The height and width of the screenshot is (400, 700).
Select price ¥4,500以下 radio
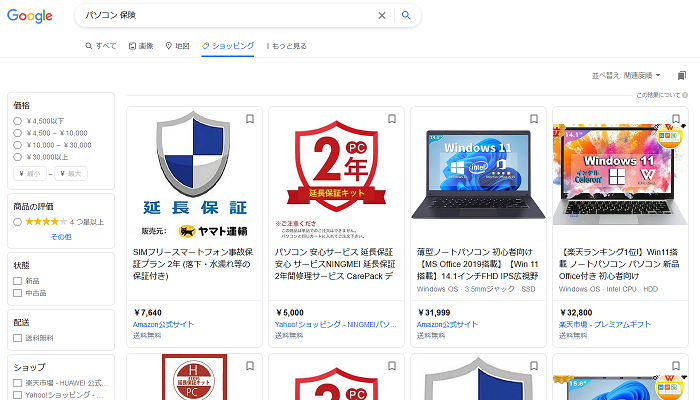point(17,121)
